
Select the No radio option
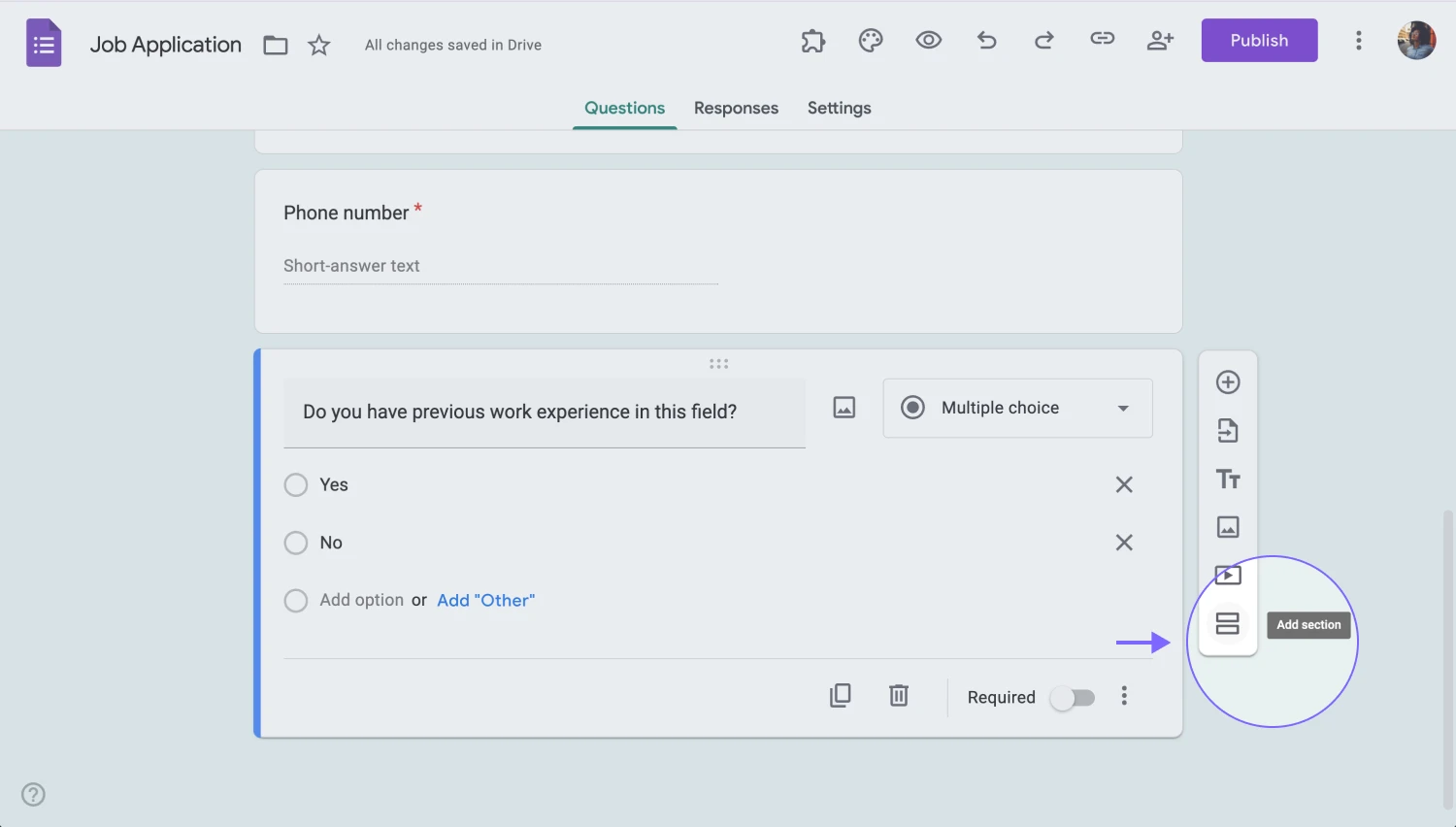pos(296,543)
